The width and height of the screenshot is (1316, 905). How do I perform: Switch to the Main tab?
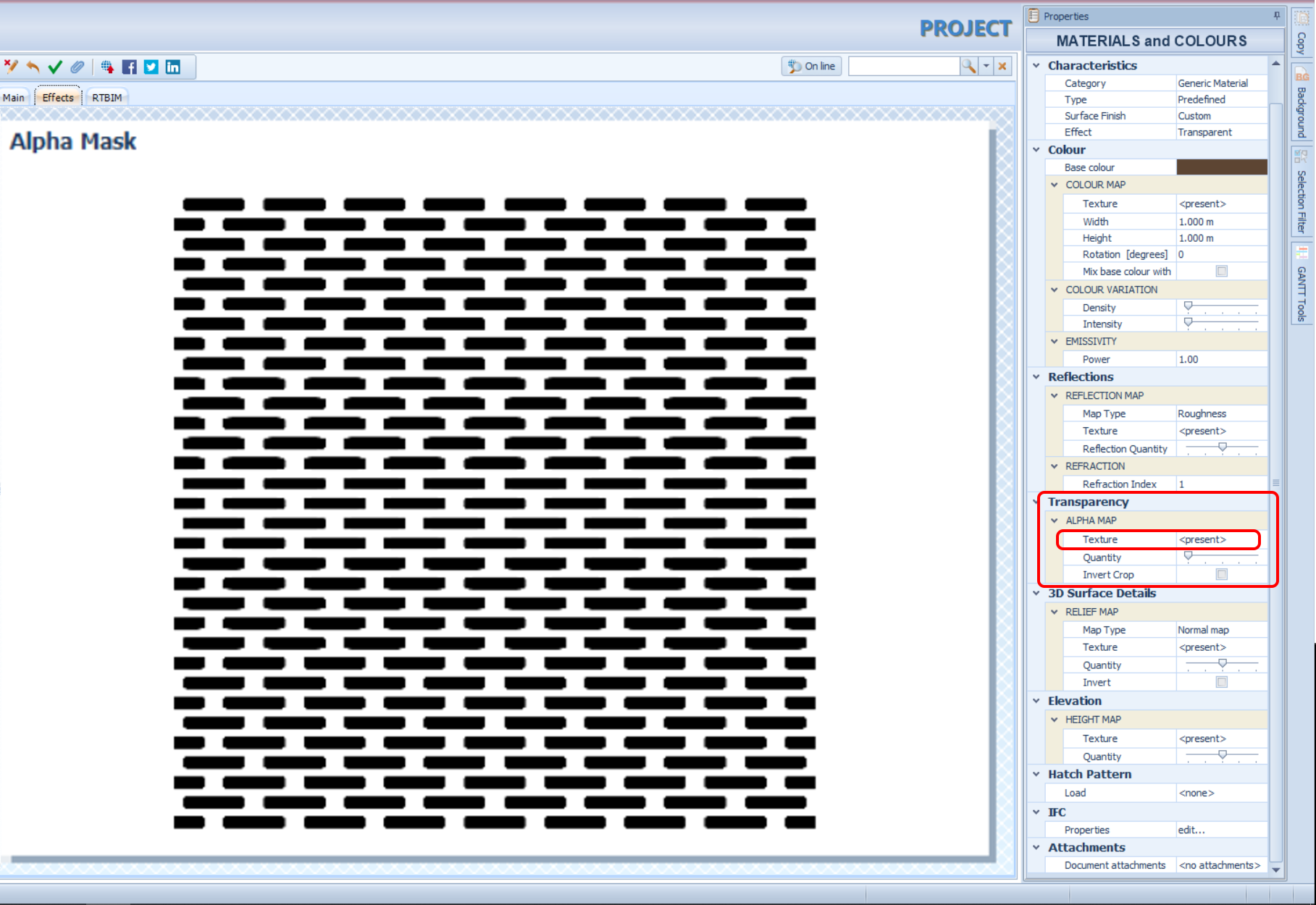(x=14, y=98)
